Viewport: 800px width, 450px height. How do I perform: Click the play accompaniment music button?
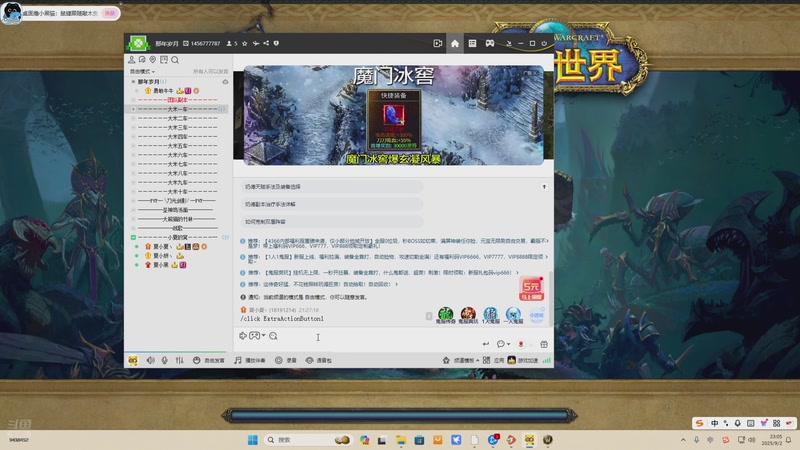coord(249,360)
